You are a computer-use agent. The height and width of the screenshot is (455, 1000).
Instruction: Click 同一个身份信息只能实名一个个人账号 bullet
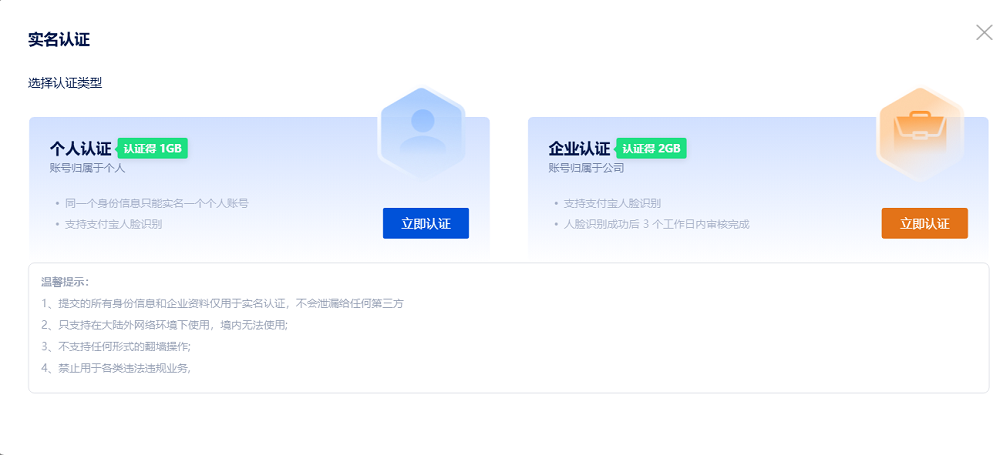click(156, 204)
